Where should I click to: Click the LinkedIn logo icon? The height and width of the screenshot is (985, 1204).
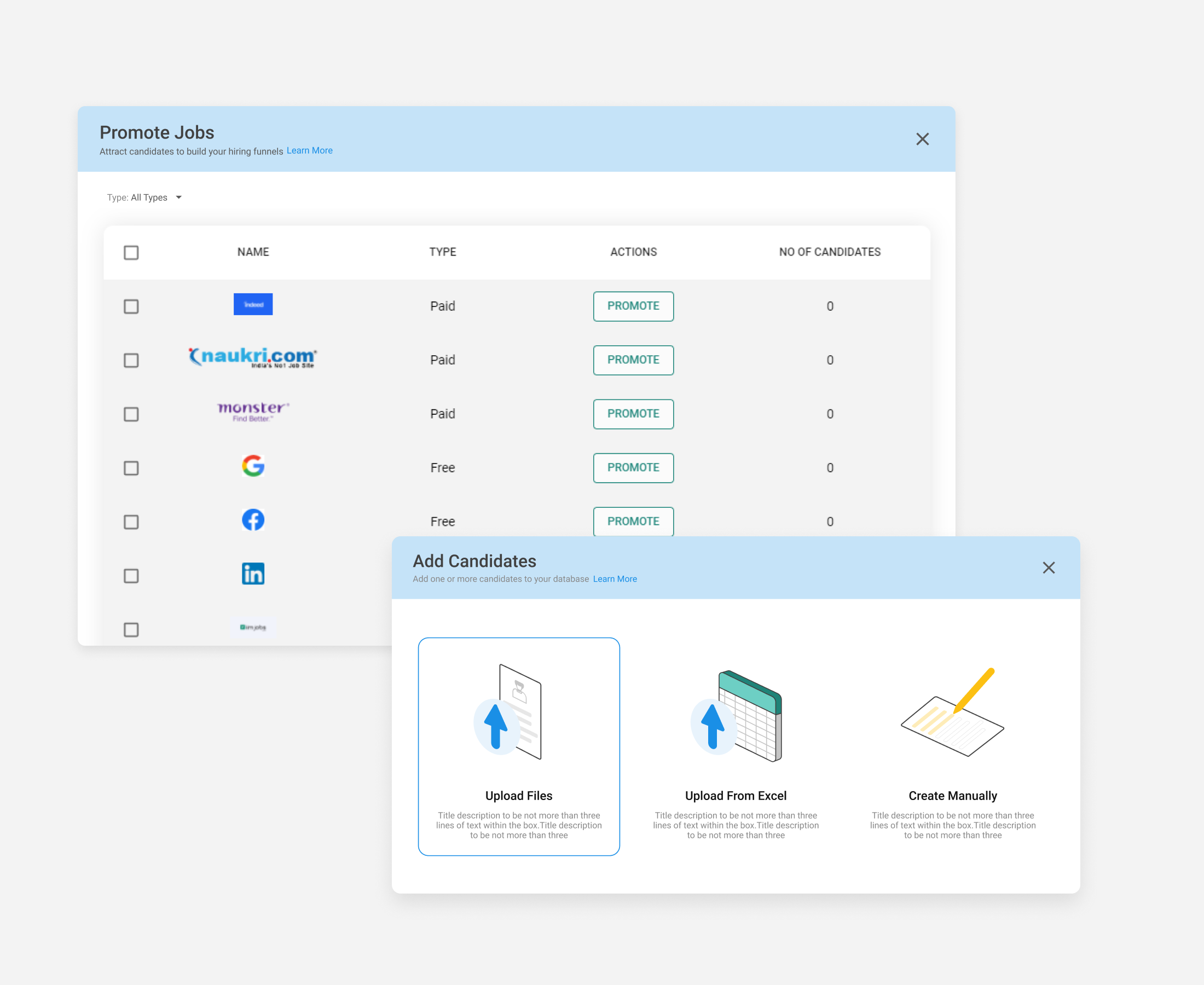pos(253,573)
